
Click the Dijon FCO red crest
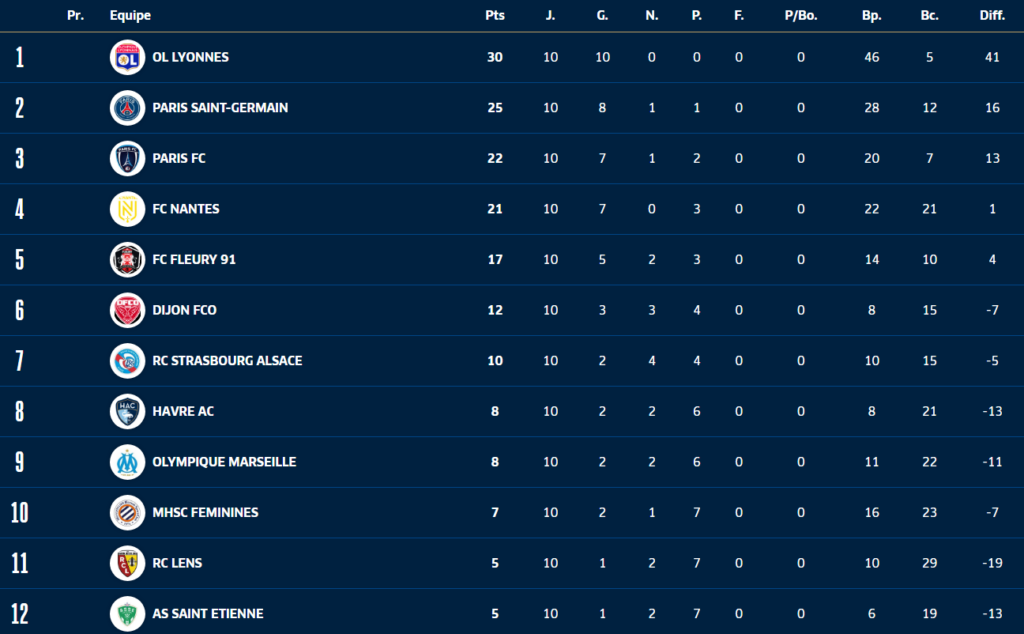pyautogui.click(x=127, y=310)
